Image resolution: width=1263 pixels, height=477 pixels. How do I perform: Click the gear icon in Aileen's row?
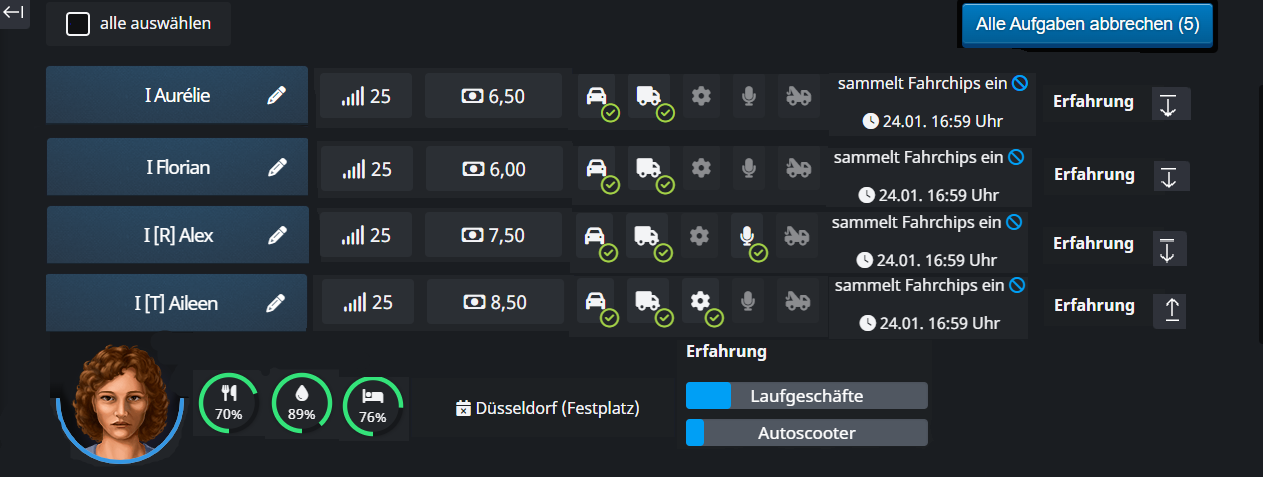pyautogui.click(x=700, y=300)
